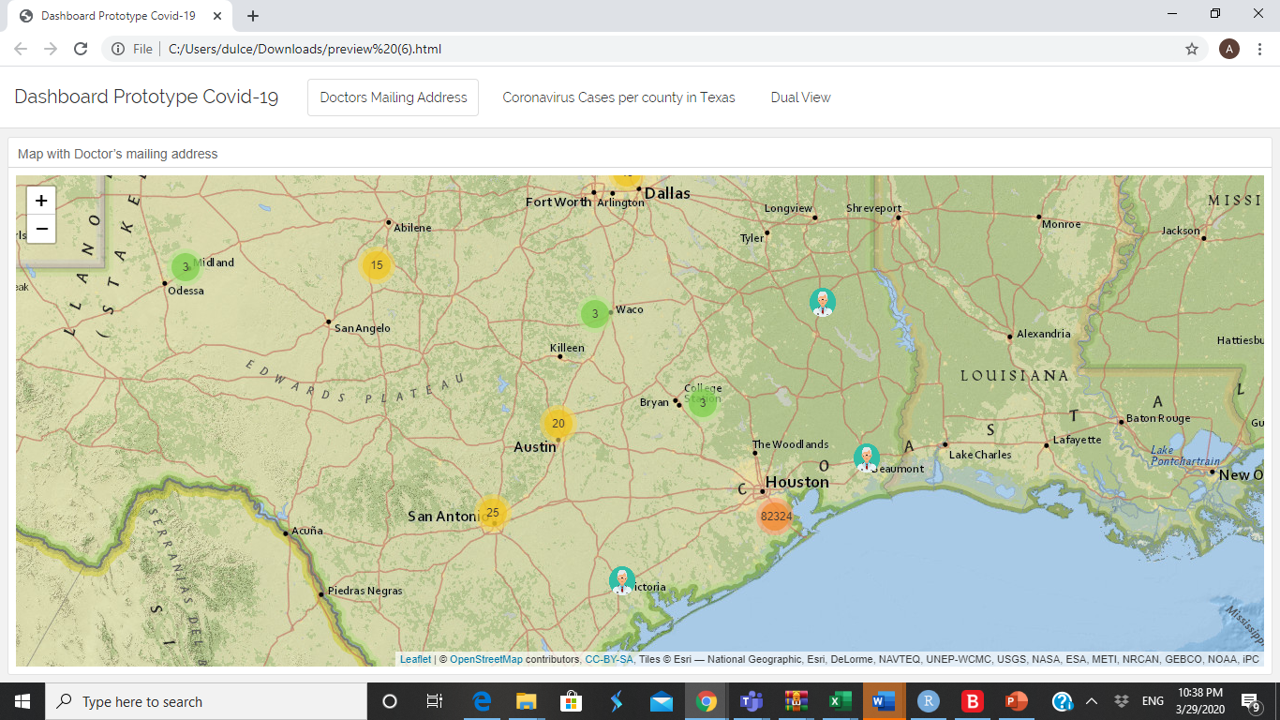Switch to PowerPoint from the taskbar

click(1017, 702)
